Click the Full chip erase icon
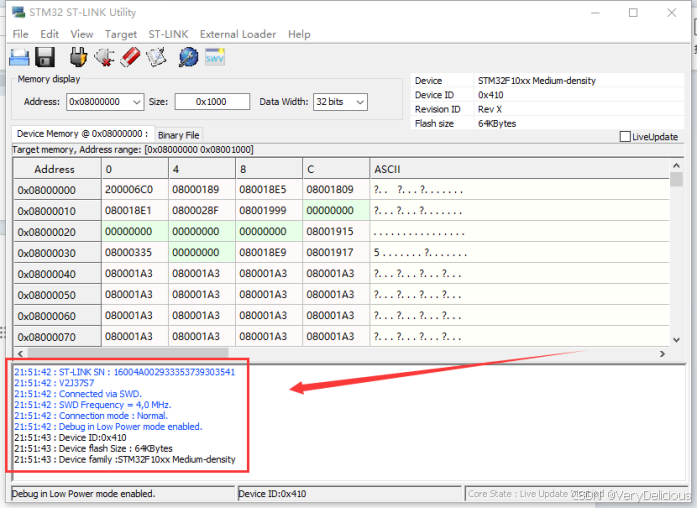The height and width of the screenshot is (509, 698). point(130,57)
